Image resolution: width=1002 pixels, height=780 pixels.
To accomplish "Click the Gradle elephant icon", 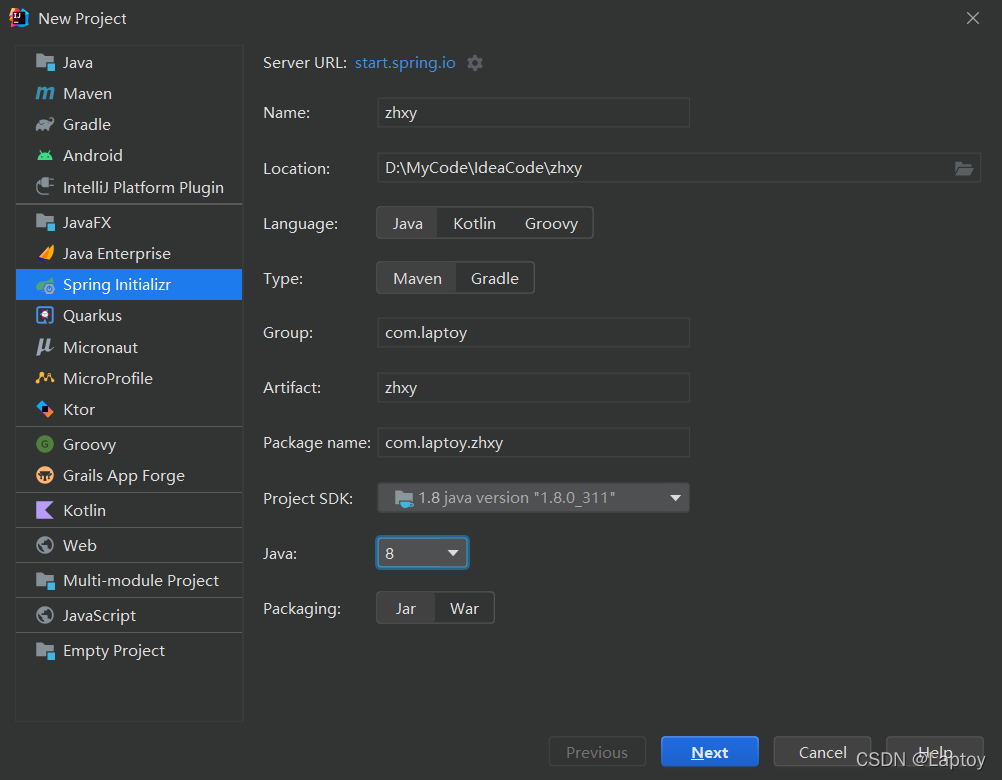I will [45, 124].
